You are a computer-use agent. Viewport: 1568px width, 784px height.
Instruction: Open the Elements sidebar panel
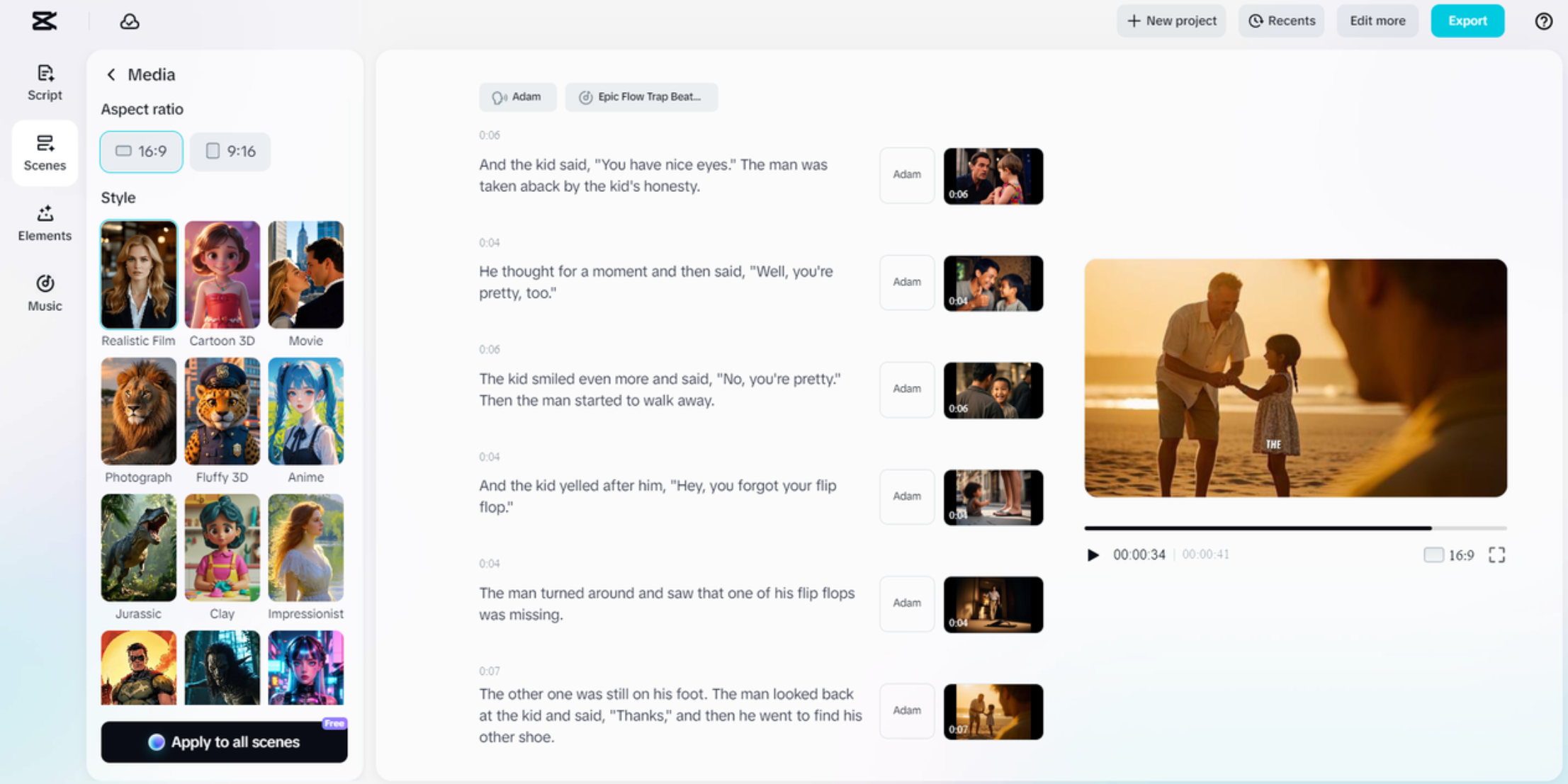coord(45,223)
